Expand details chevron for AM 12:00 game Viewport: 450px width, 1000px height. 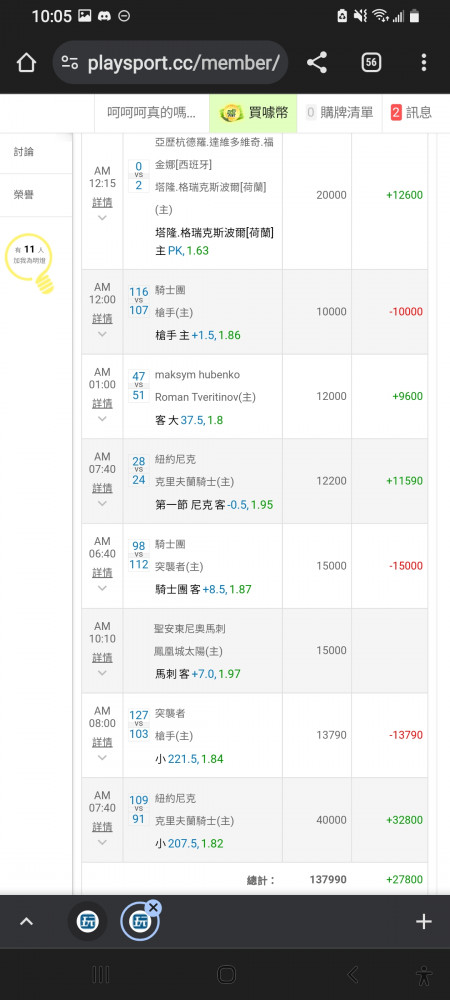coord(102,334)
